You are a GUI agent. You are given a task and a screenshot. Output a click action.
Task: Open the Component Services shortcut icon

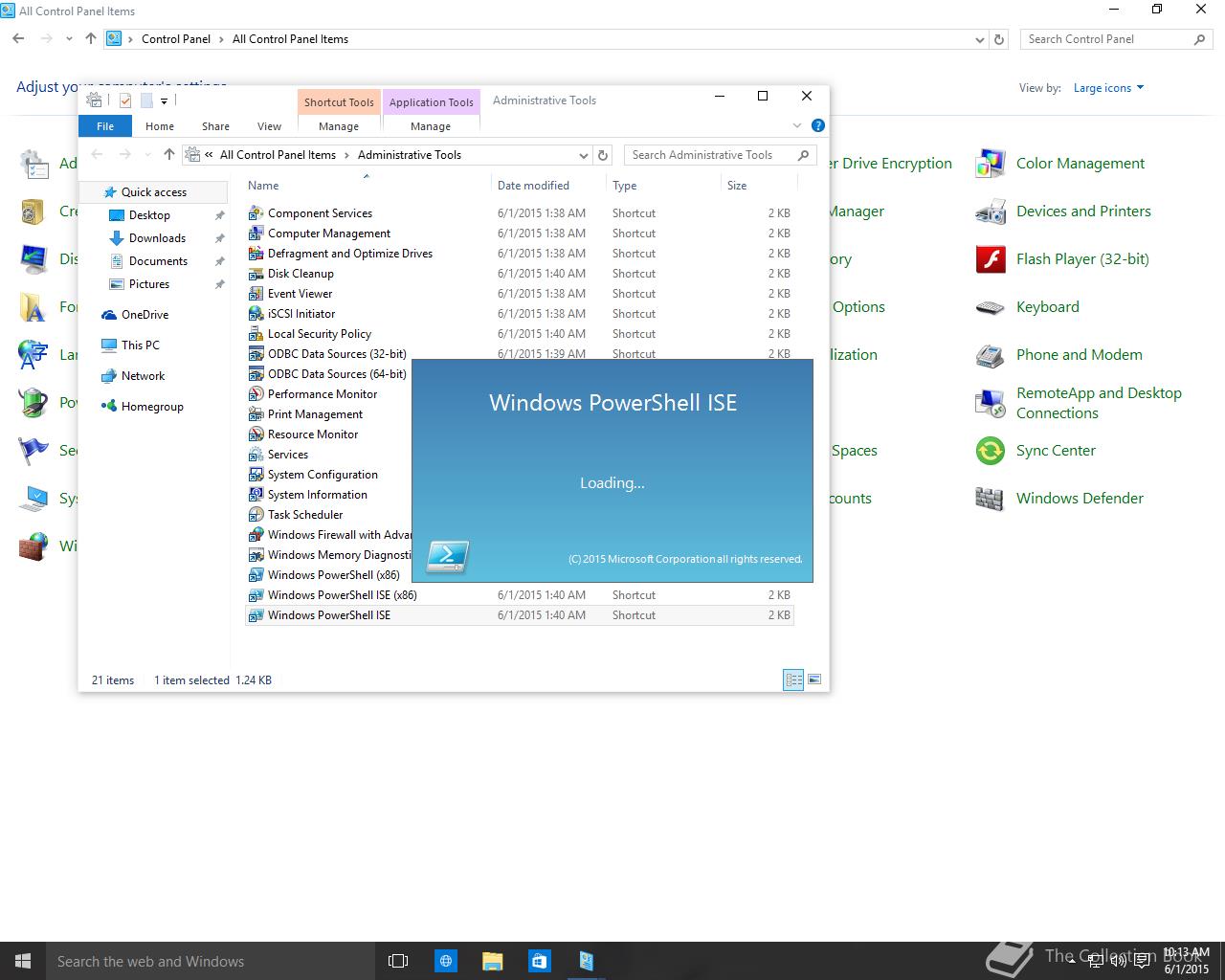[x=256, y=213]
